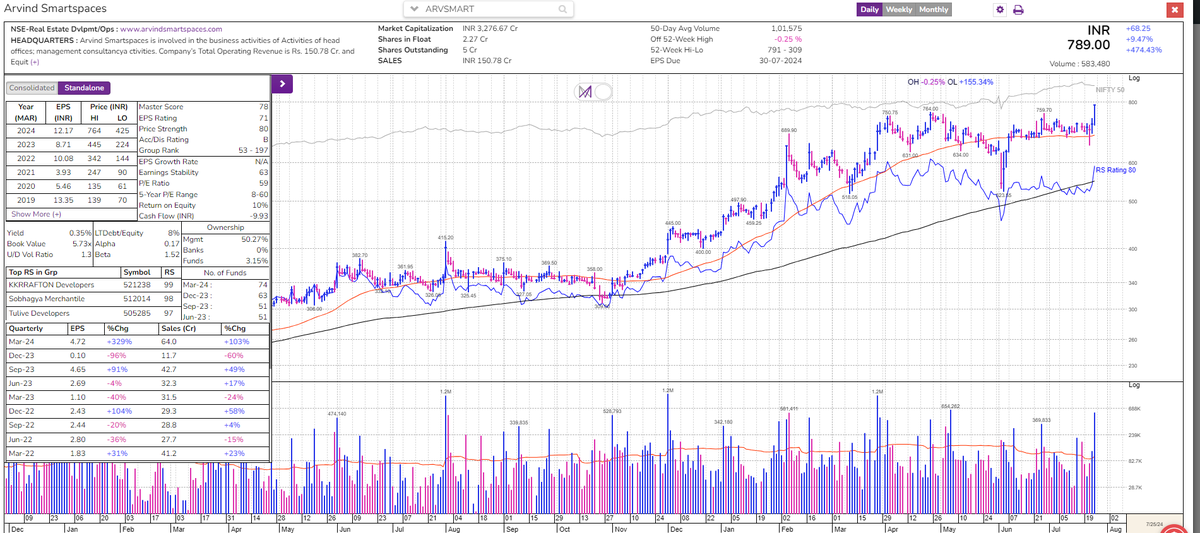Click the Arvind Smartspaces company title

pos(54,9)
